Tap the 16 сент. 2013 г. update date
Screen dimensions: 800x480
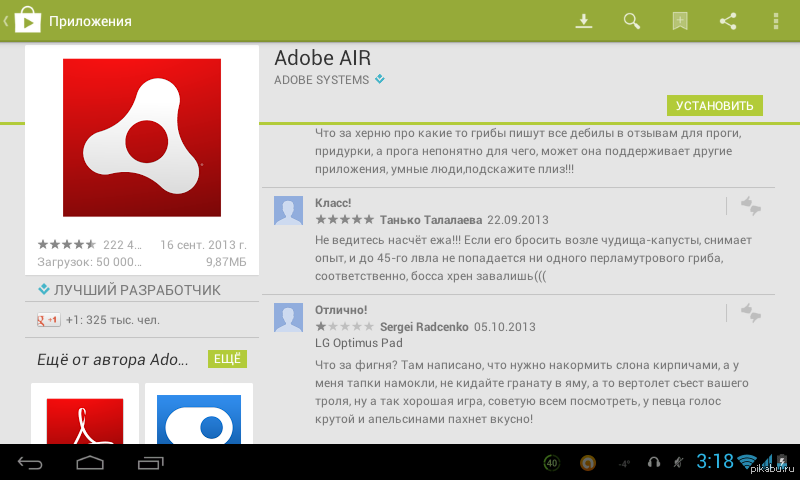coord(203,245)
